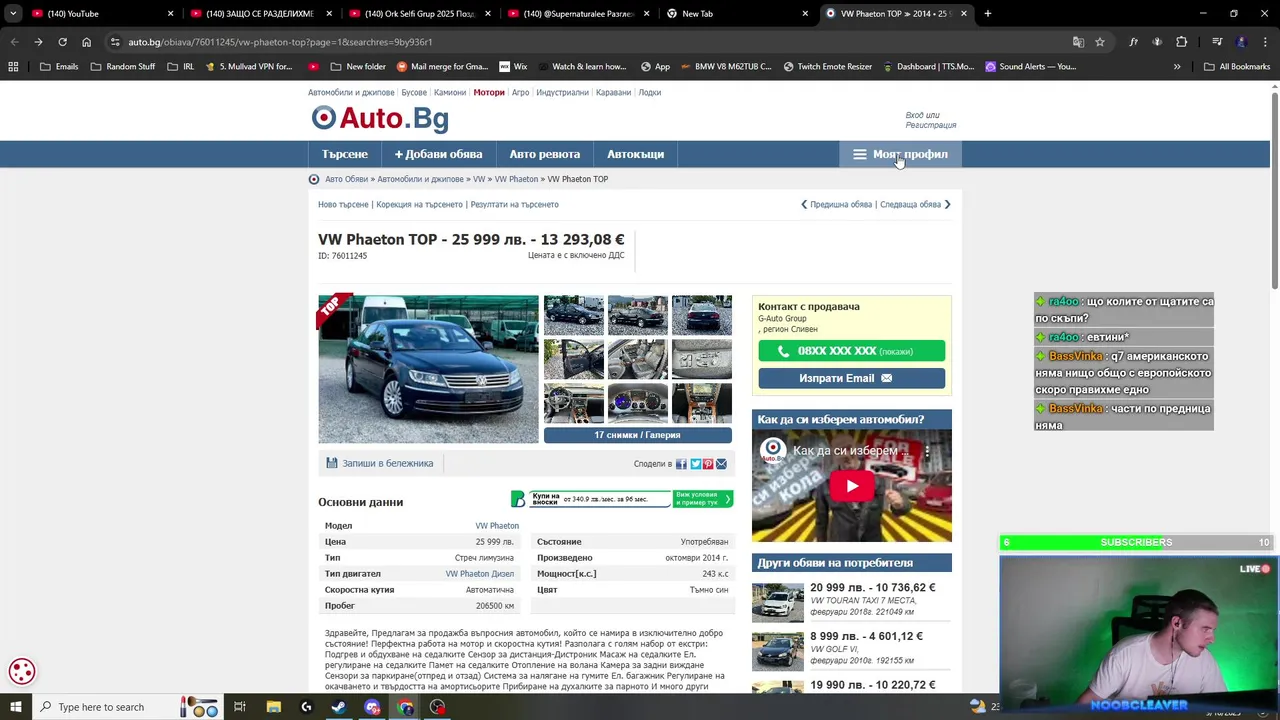Click the browser Home icon
This screenshot has height=720, width=1280.
tap(87, 42)
